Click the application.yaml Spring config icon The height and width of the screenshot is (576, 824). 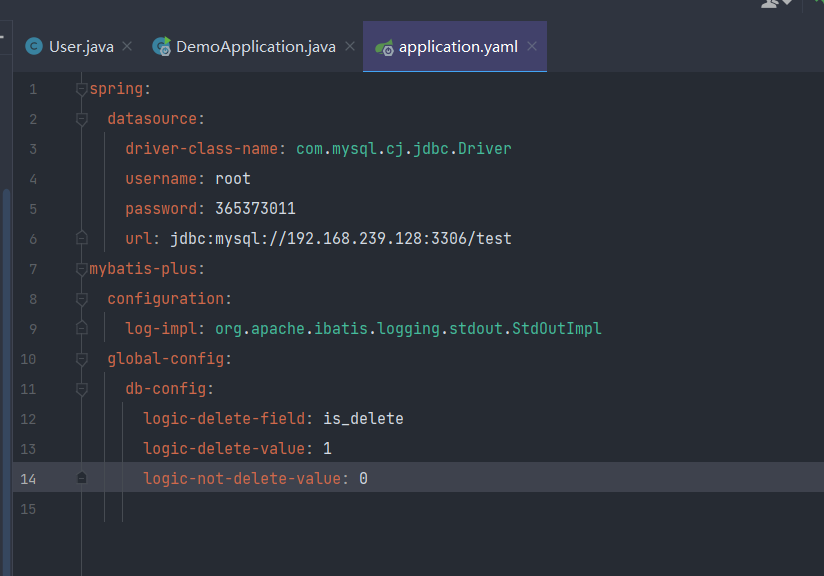click(384, 48)
